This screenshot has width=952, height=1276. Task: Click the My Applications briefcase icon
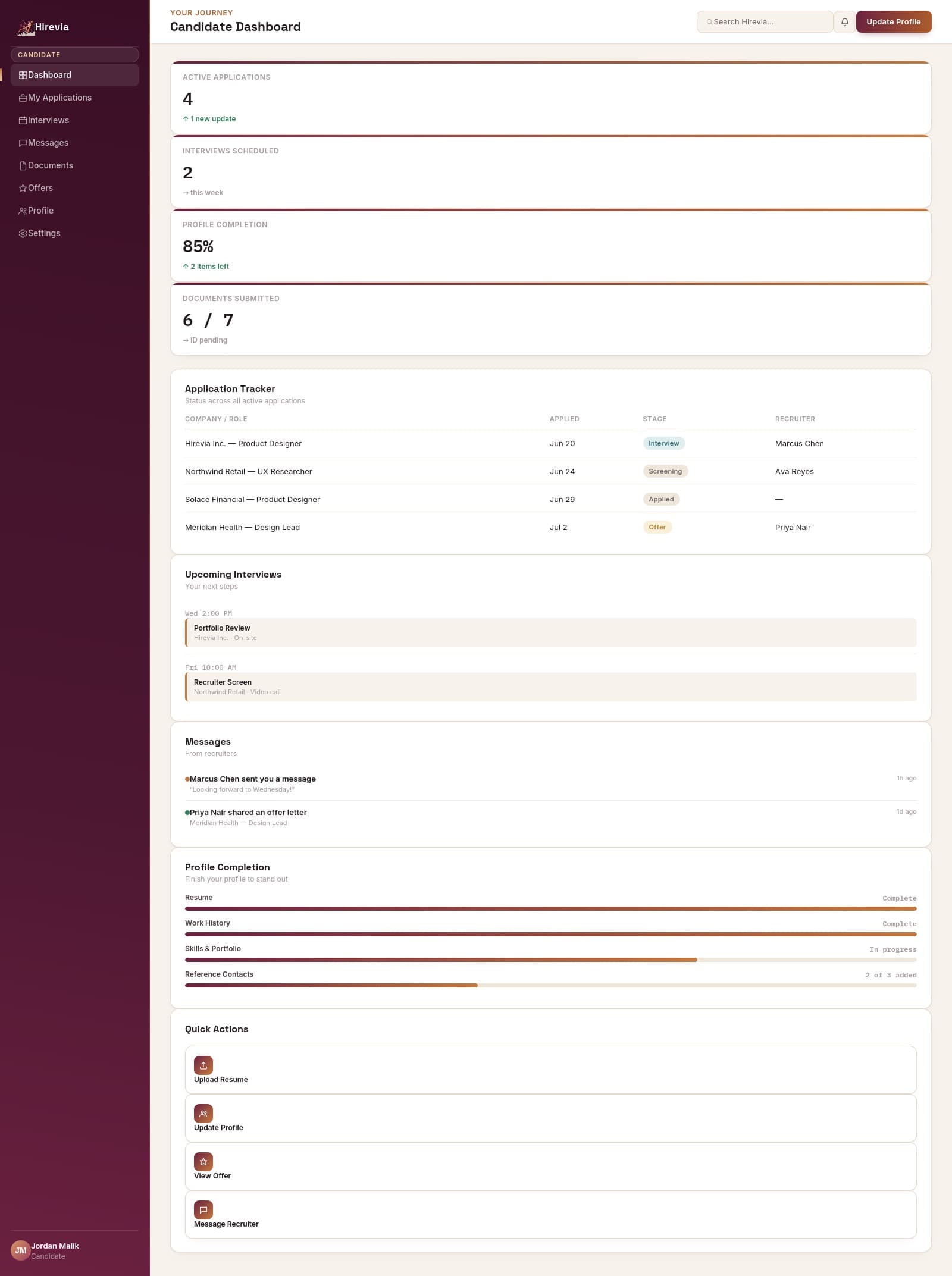coord(23,98)
